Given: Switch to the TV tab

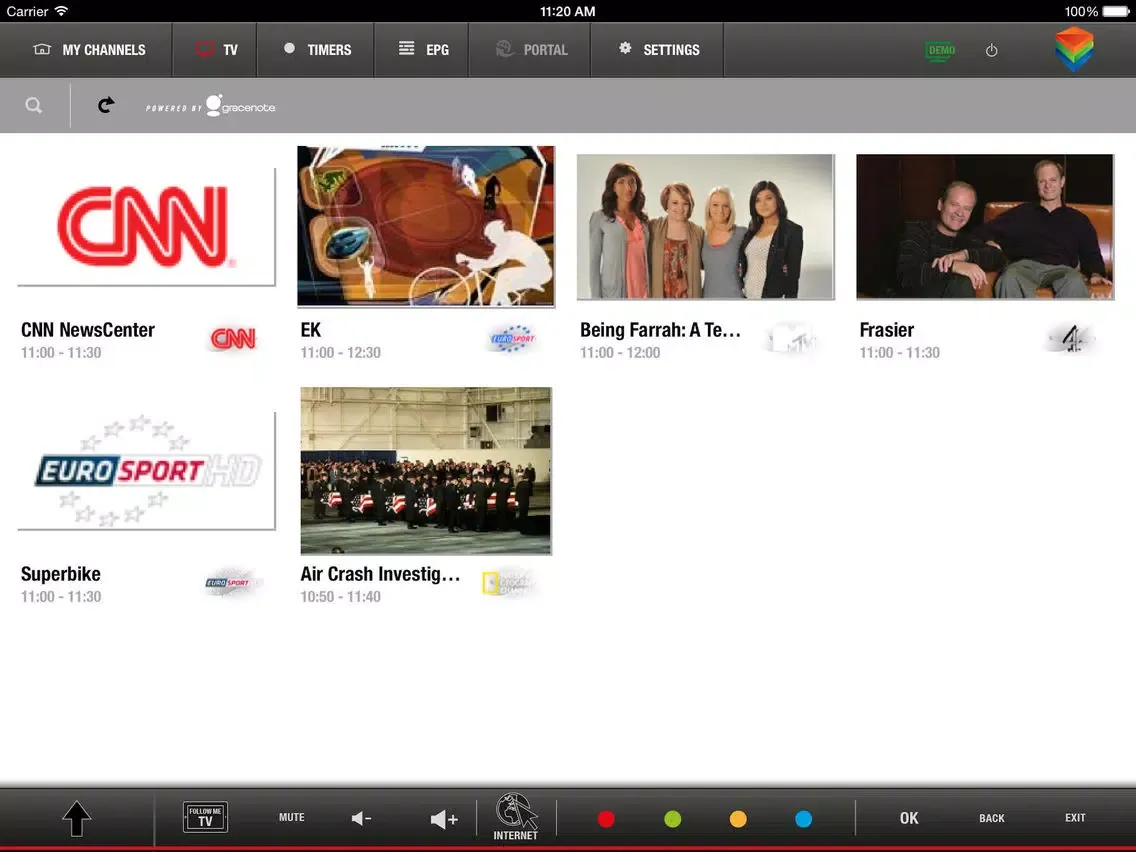Looking at the screenshot, I should point(215,49).
